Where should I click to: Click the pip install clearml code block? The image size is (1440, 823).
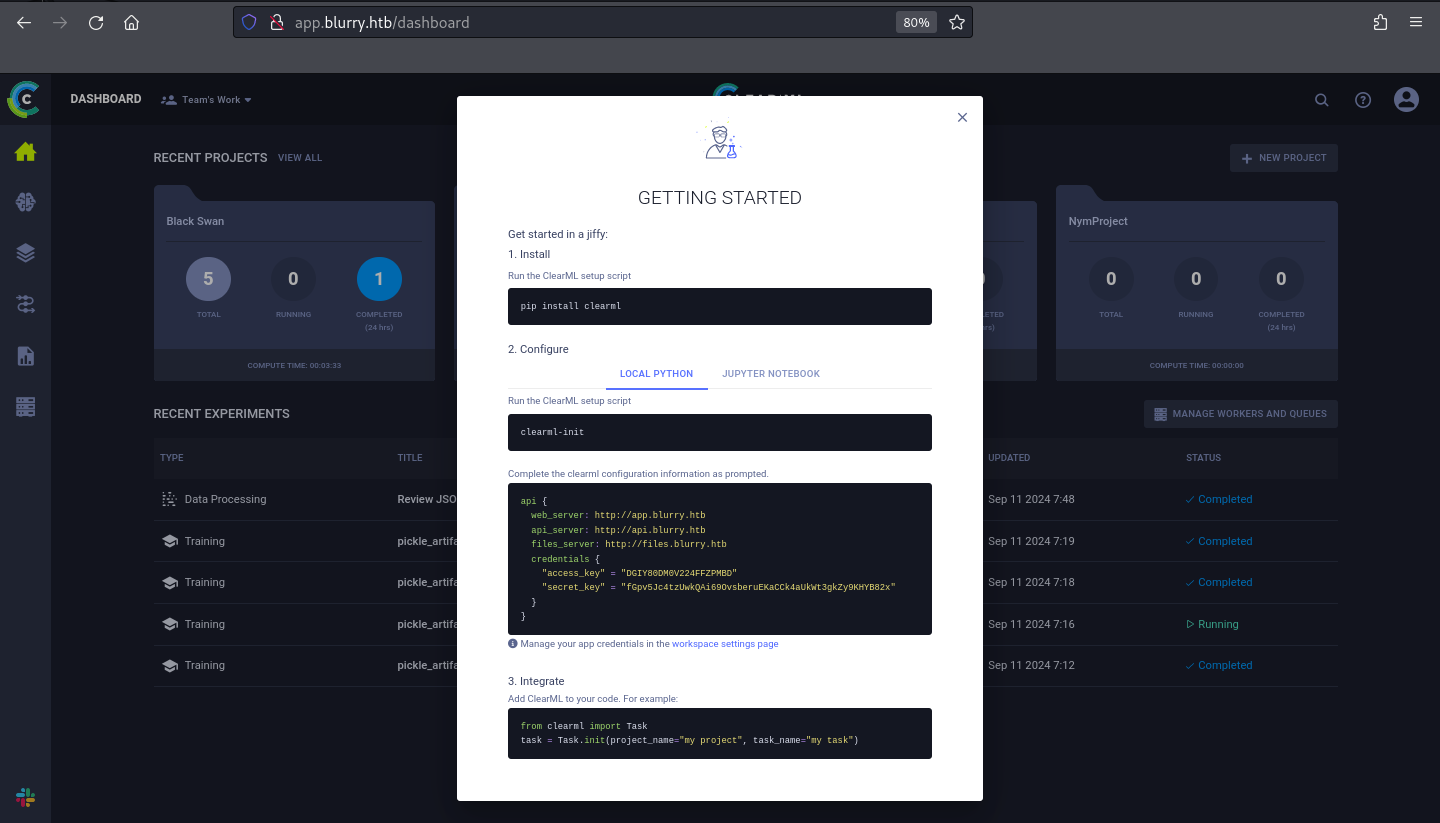coord(720,306)
